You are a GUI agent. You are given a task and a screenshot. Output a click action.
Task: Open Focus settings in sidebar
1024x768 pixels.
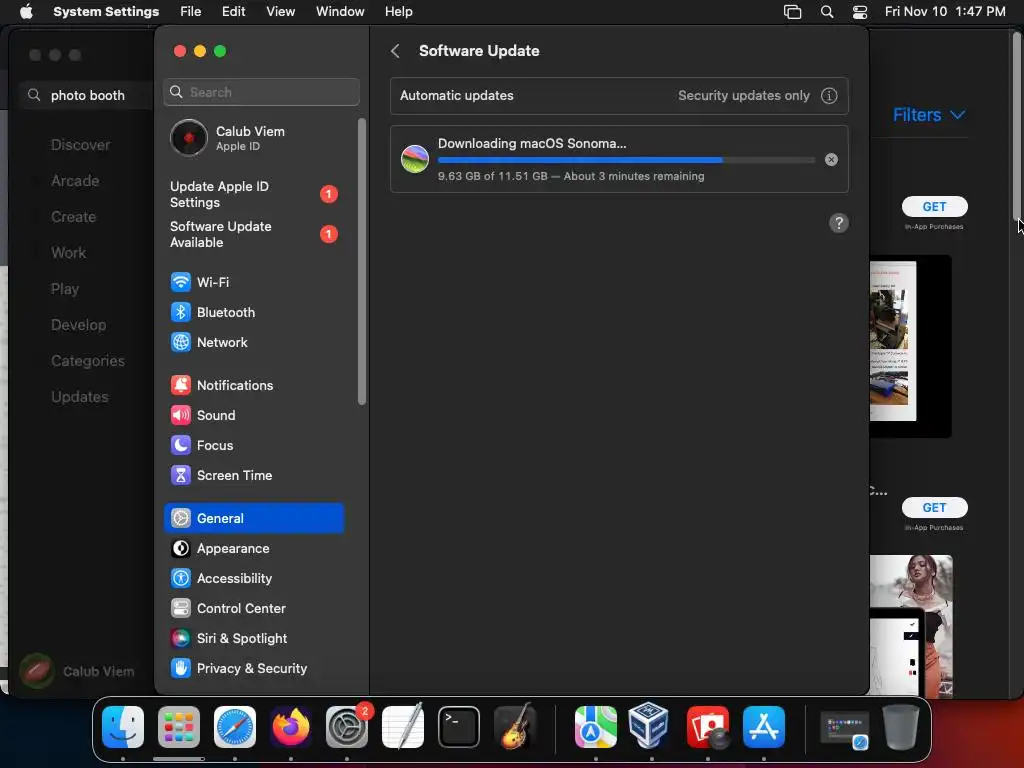point(253,445)
